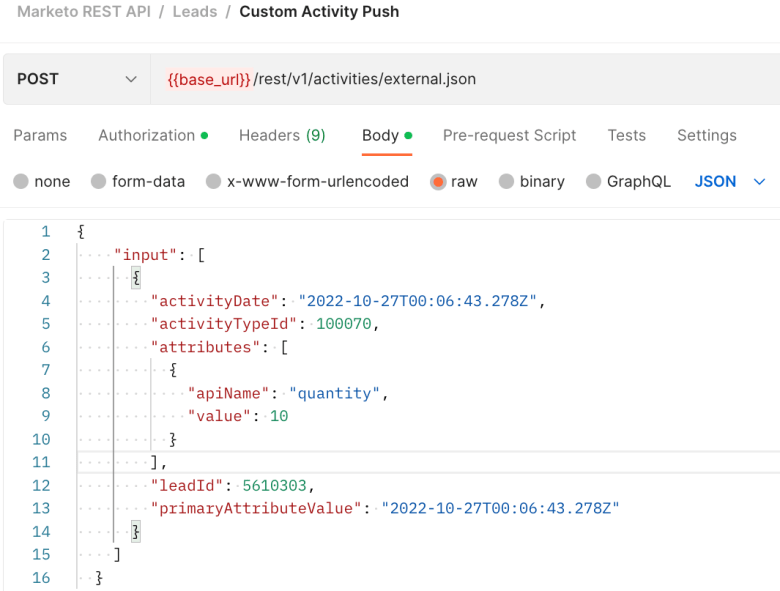Click the leadId value 5610303
This screenshot has height=591, width=780.
pos(275,485)
